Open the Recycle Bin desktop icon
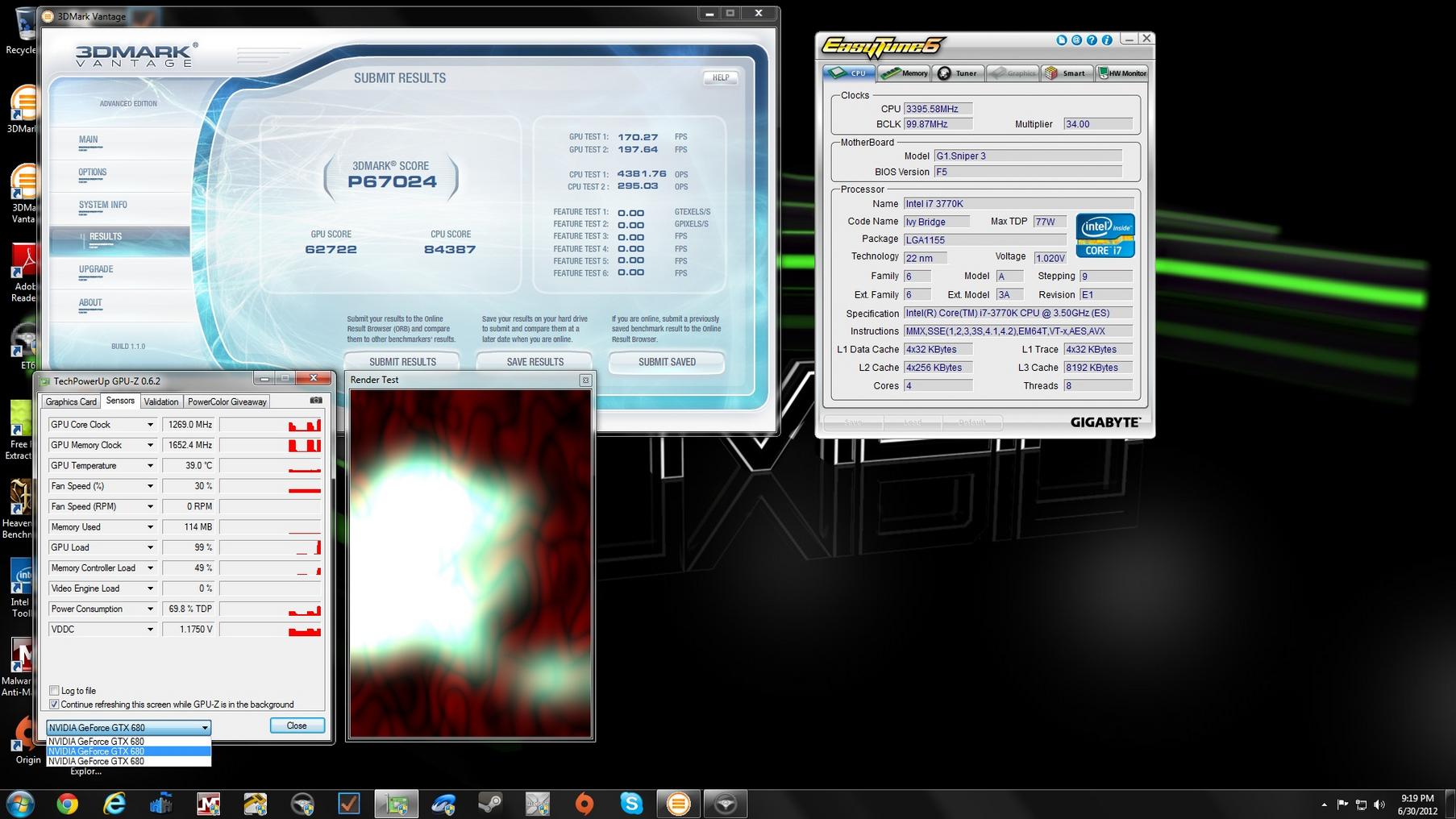The width and height of the screenshot is (1456, 819). [x=23, y=31]
